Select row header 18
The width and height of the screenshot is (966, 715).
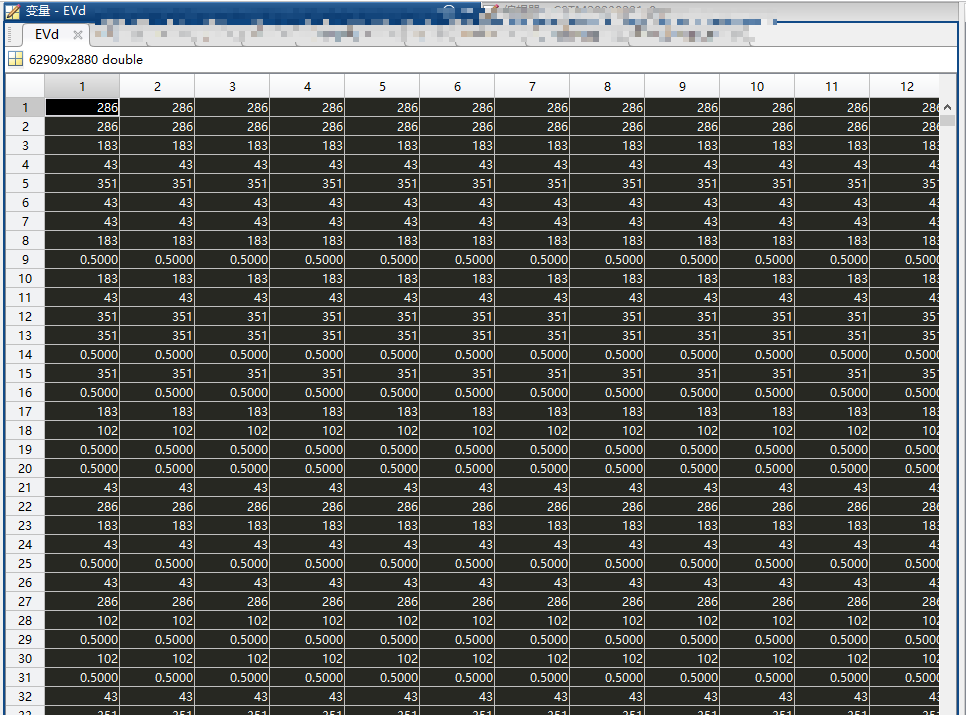tap(25, 430)
